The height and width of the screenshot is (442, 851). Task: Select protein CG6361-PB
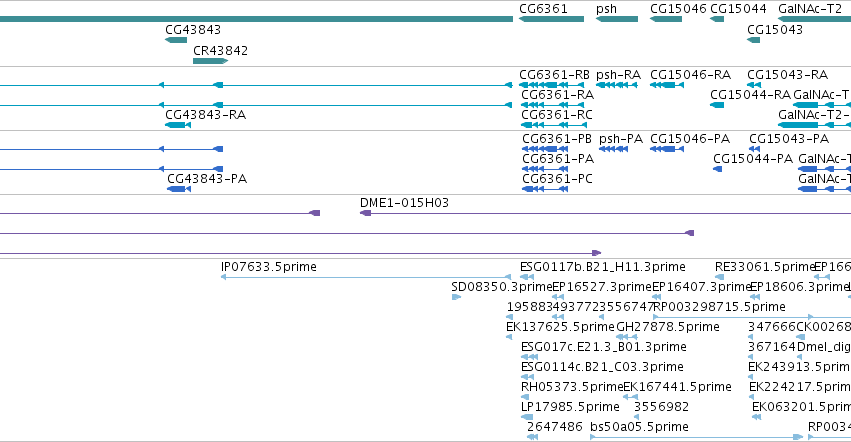click(557, 139)
